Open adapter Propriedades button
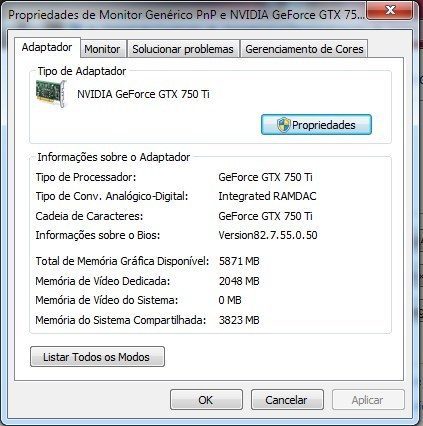 316,125
